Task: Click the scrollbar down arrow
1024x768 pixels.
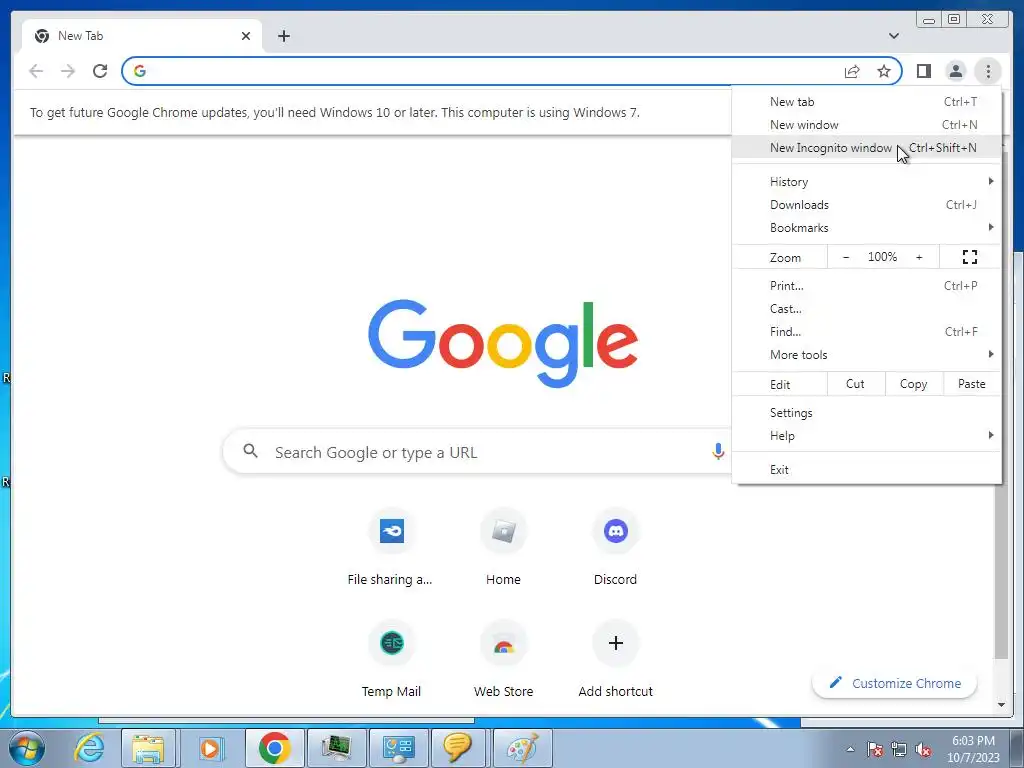Action: tap(1002, 705)
